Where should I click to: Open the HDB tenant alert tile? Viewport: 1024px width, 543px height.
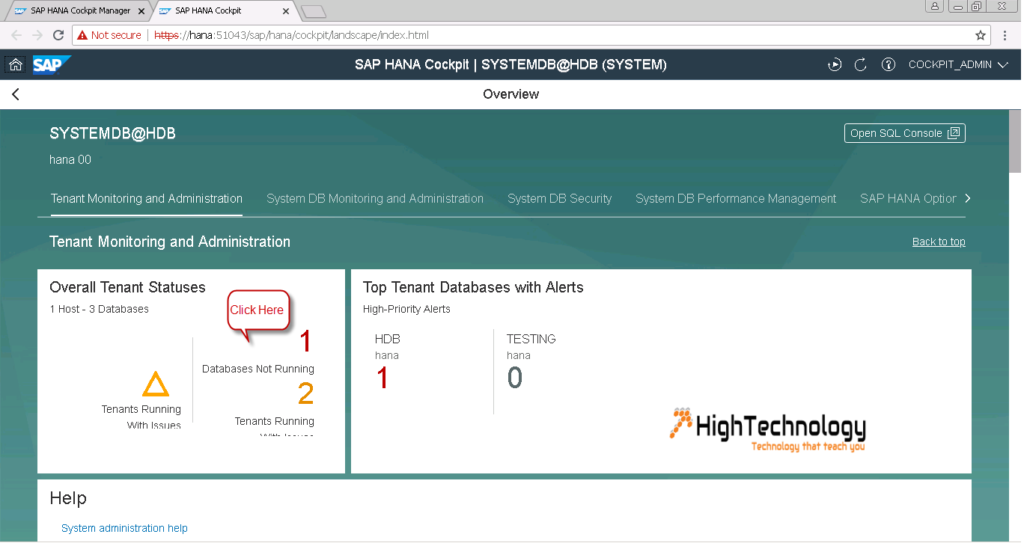coord(387,363)
